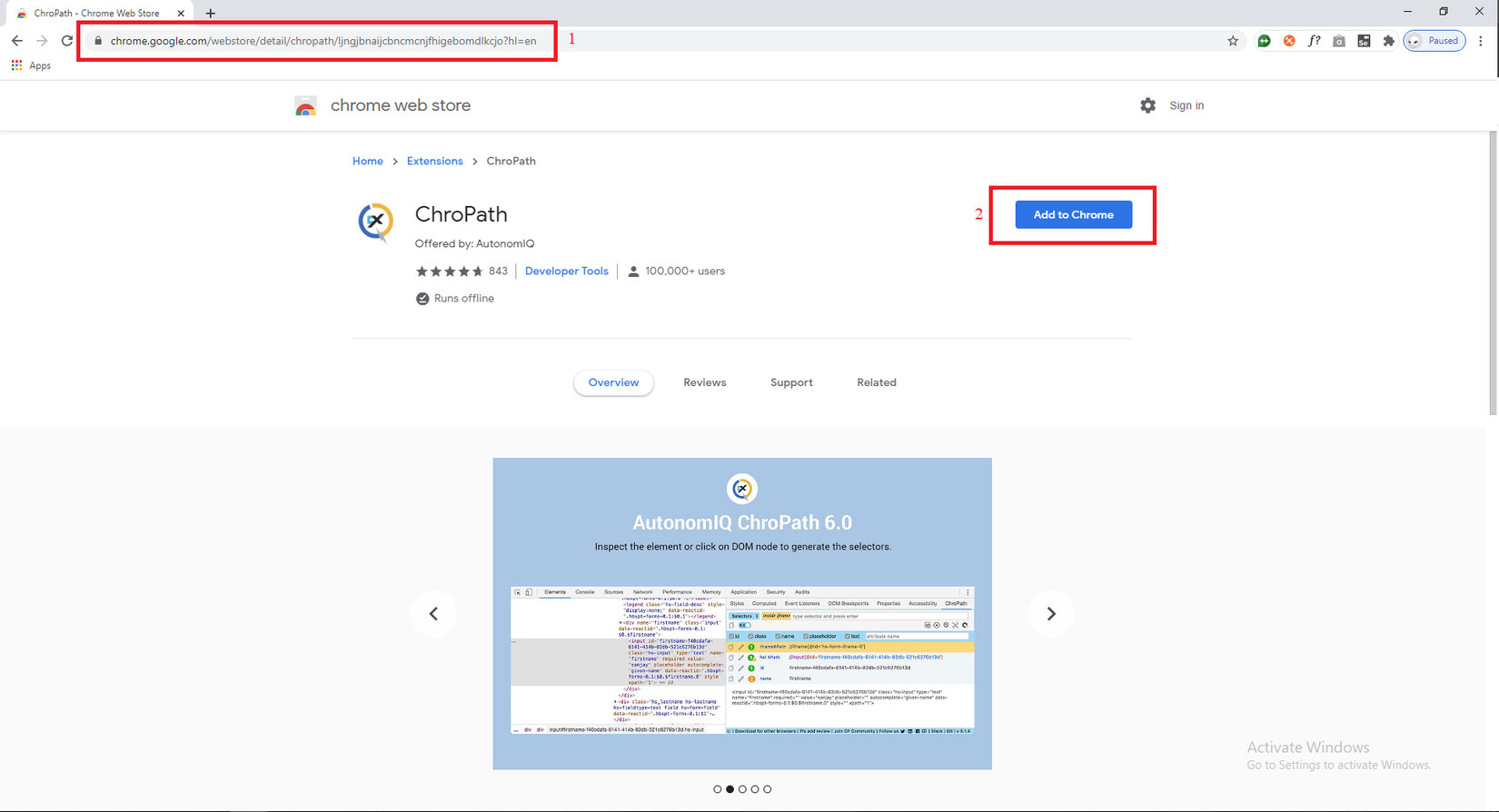The height and width of the screenshot is (812, 1499).
Task: Open the Apps bookmarks shortcut
Action: pos(31,65)
